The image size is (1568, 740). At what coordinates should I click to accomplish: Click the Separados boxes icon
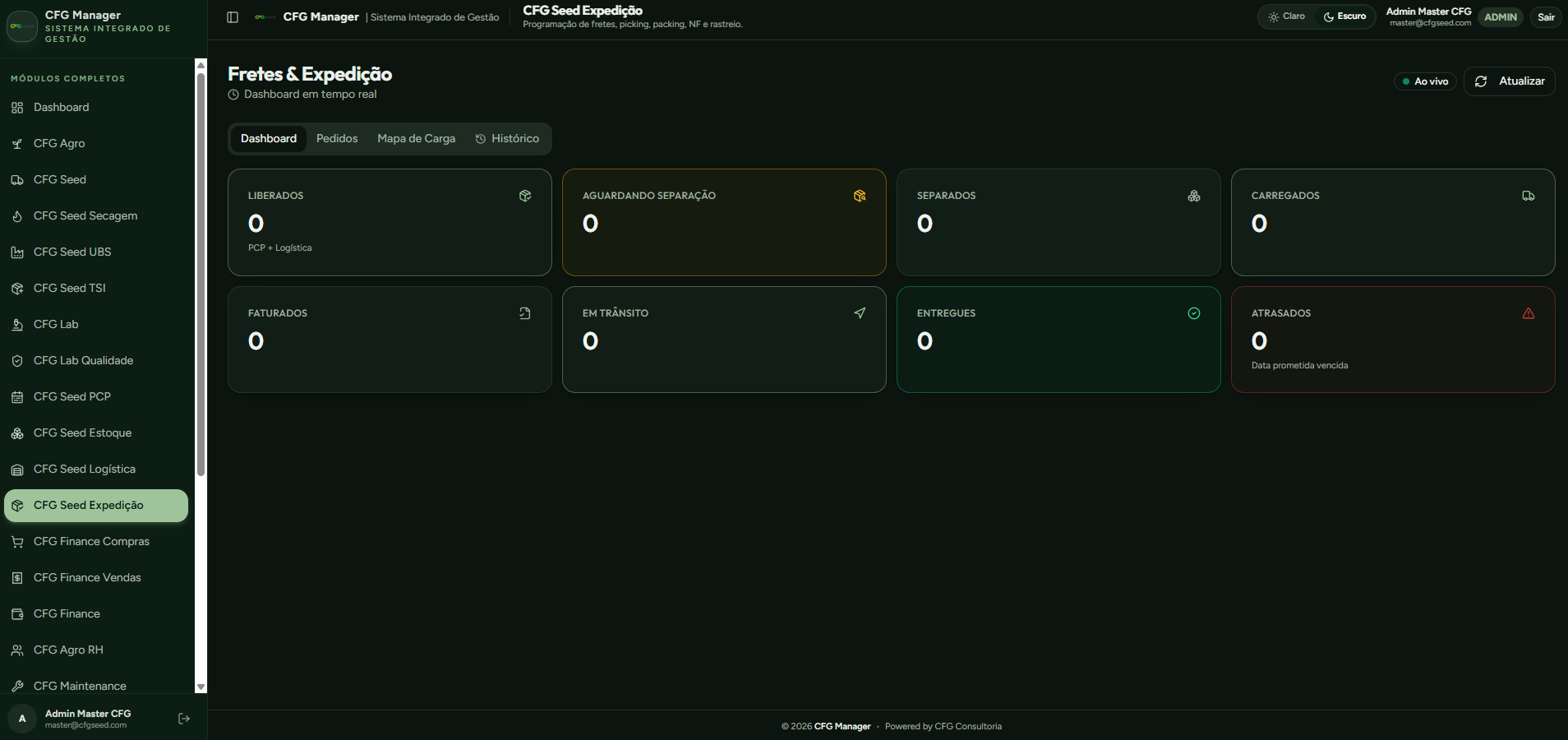(1194, 196)
